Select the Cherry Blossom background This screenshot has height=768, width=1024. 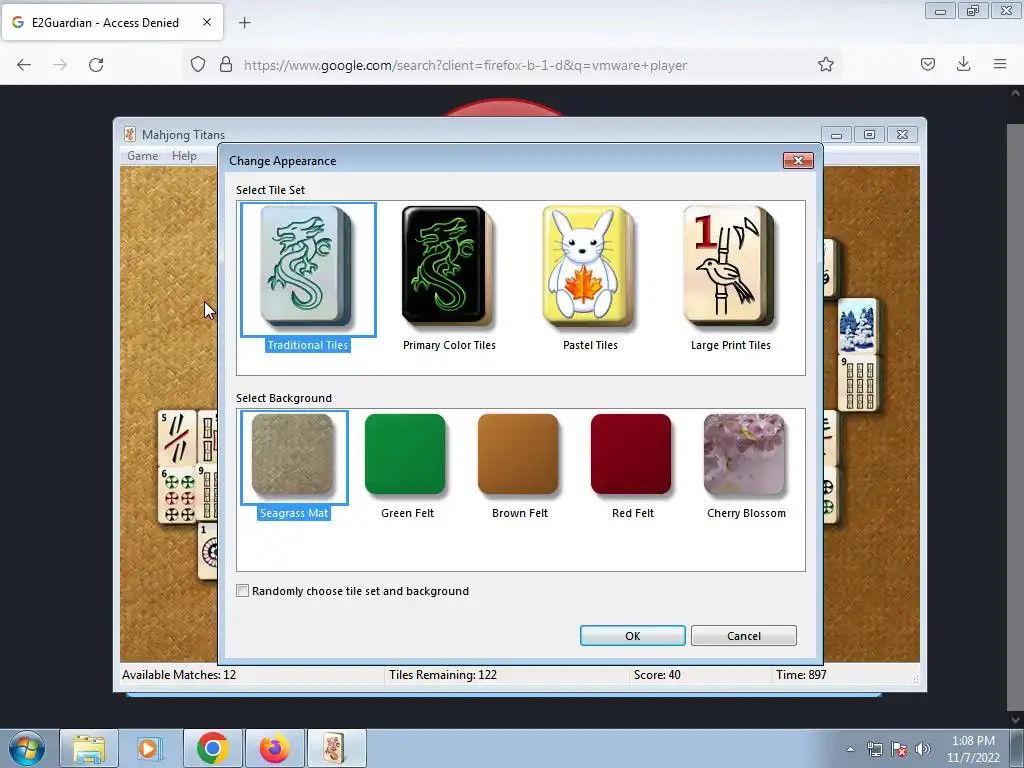coord(744,455)
